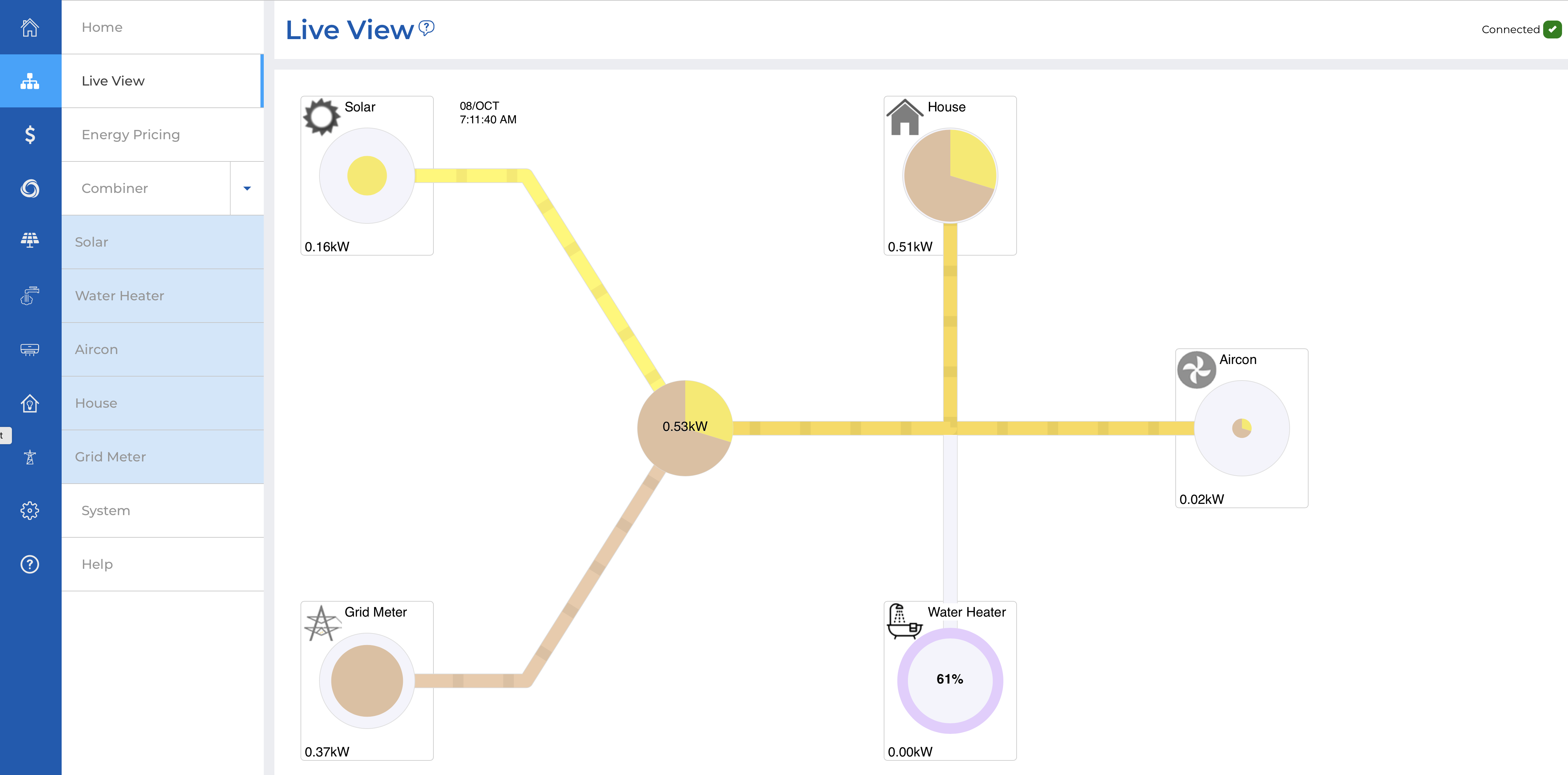Click the solar panel sidebar icon
Screen dimensions: 1568x775
[30, 241]
